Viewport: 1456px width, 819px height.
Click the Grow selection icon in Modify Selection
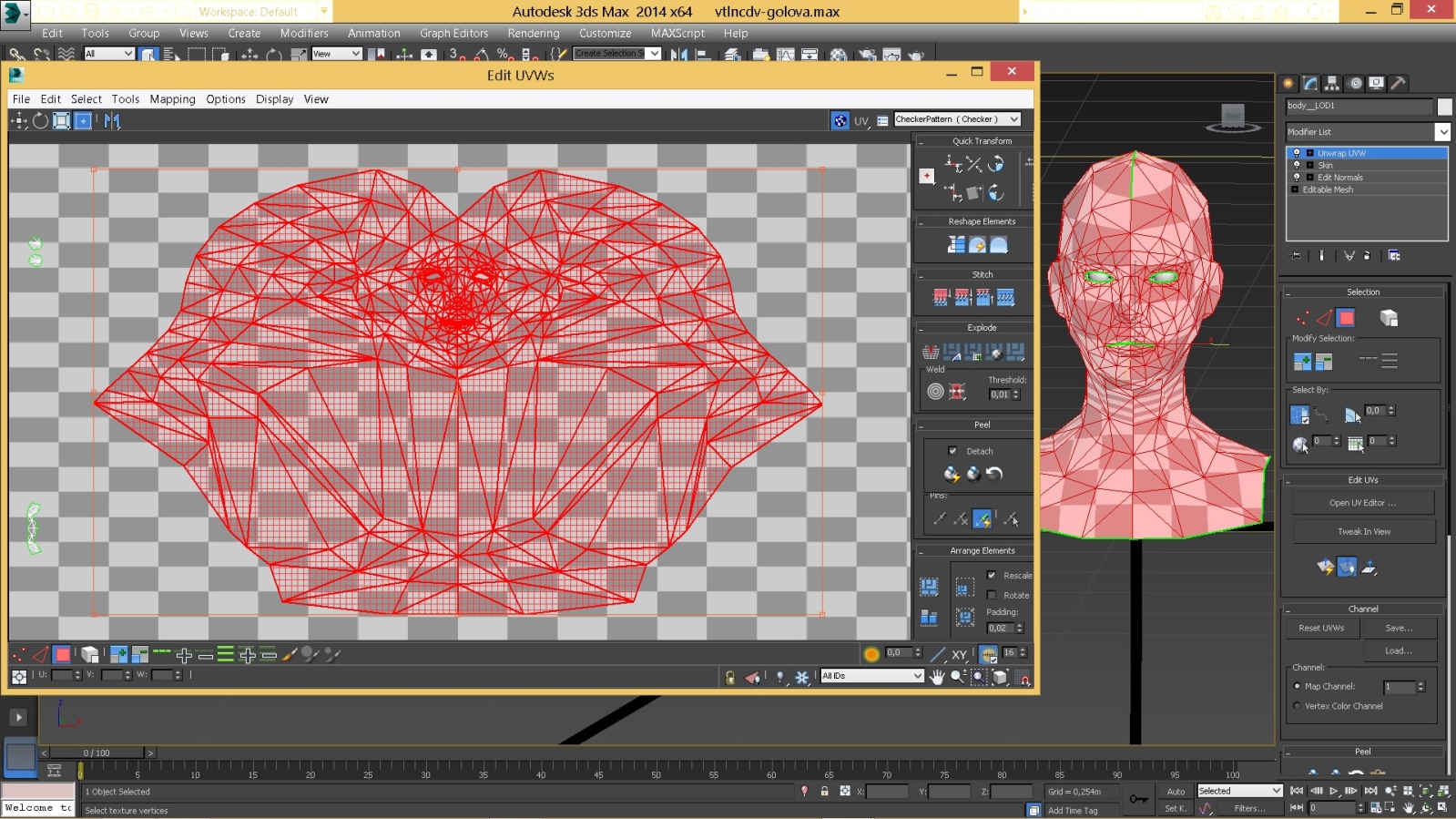coord(1302,362)
